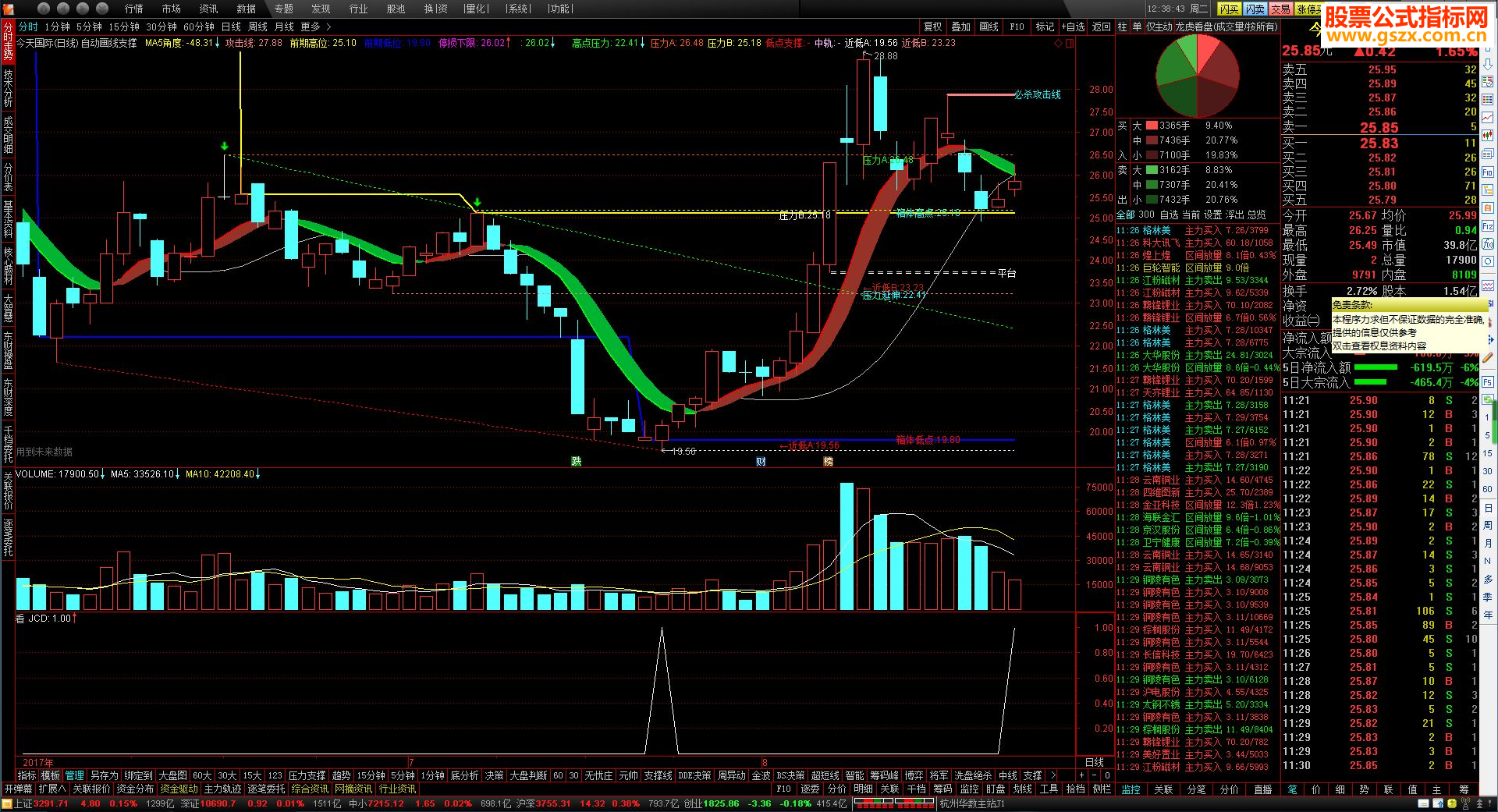Click the 5日净流入额 green bar
The width and height of the screenshot is (1498, 812).
tap(1376, 367)
